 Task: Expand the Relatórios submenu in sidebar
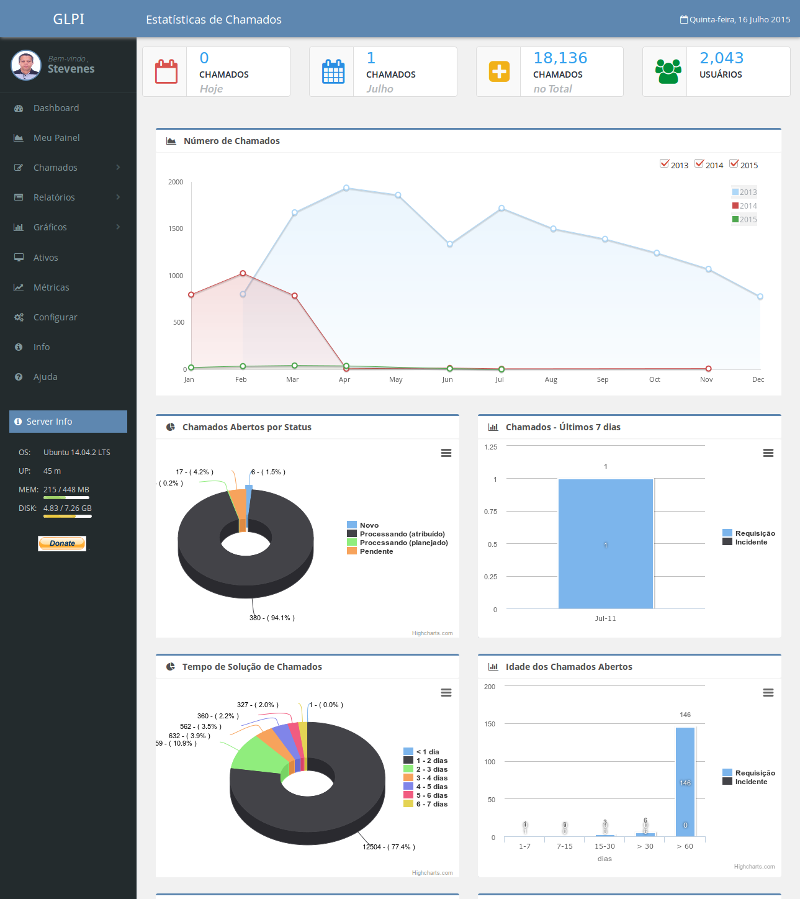(x=118, y=197)
